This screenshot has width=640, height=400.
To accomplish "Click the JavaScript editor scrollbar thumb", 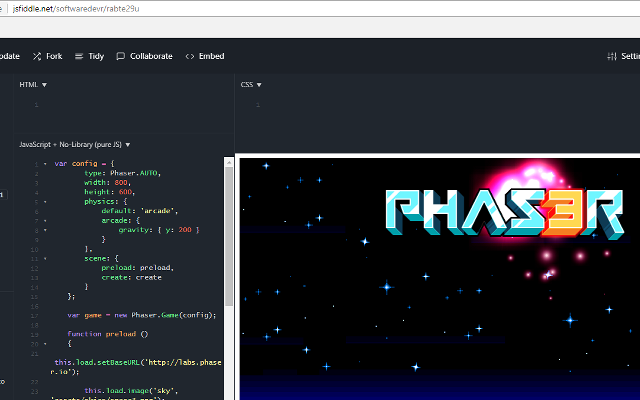I will [229, 237].
